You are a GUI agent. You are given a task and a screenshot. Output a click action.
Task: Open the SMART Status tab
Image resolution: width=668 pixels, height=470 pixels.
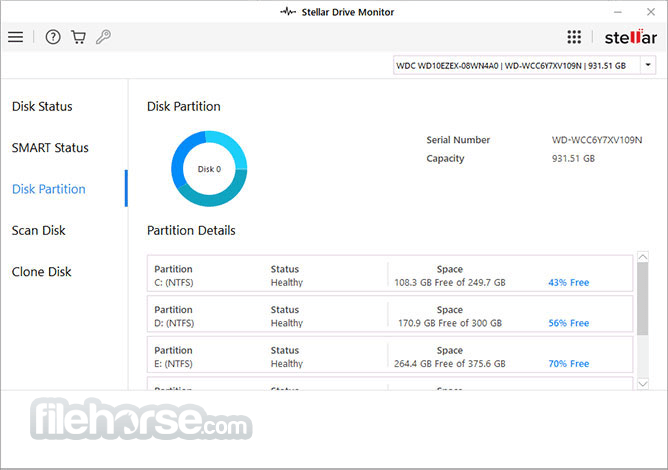(50, 147)
